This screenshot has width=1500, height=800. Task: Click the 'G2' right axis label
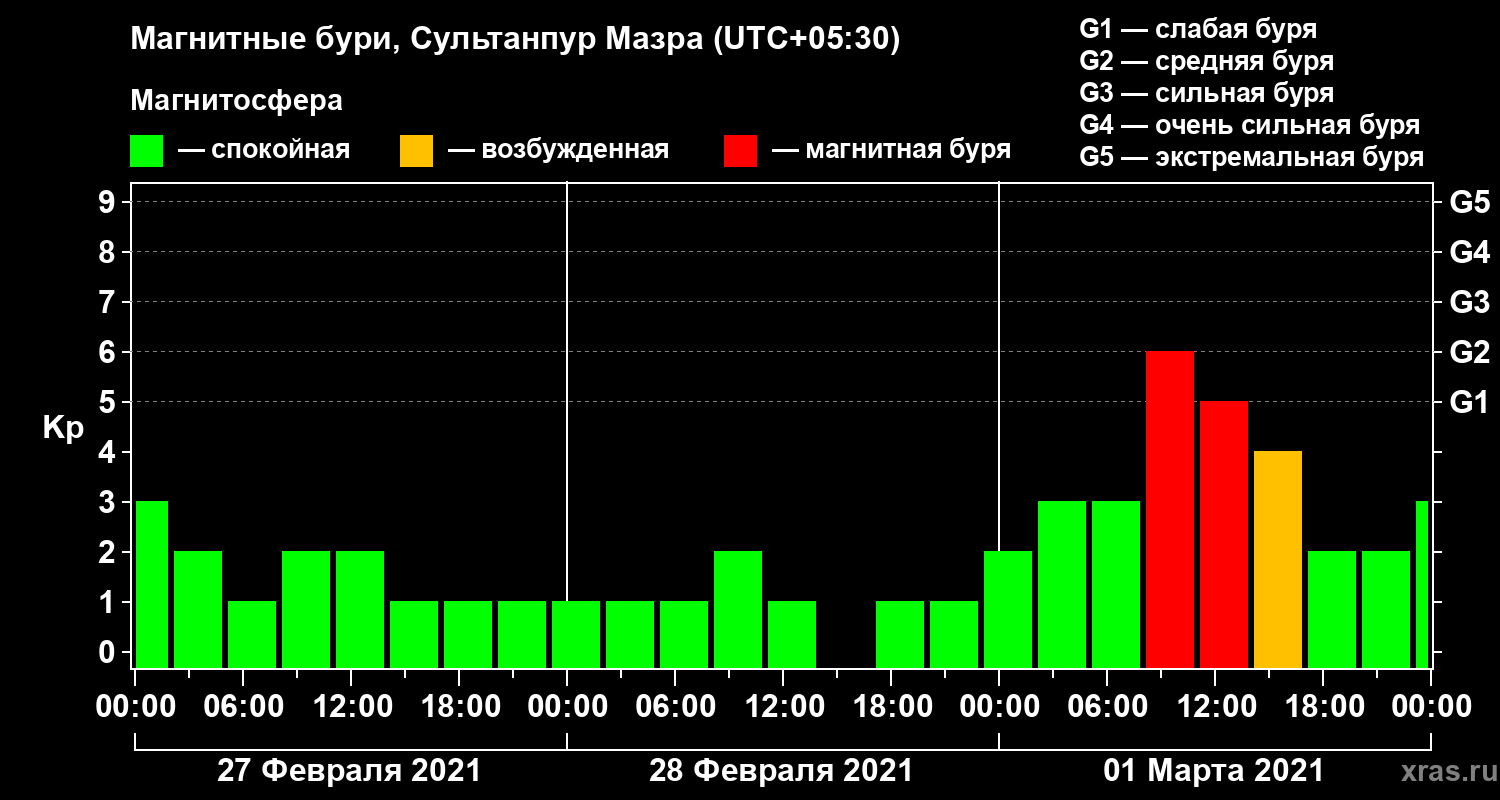(x=1470, y=353)
